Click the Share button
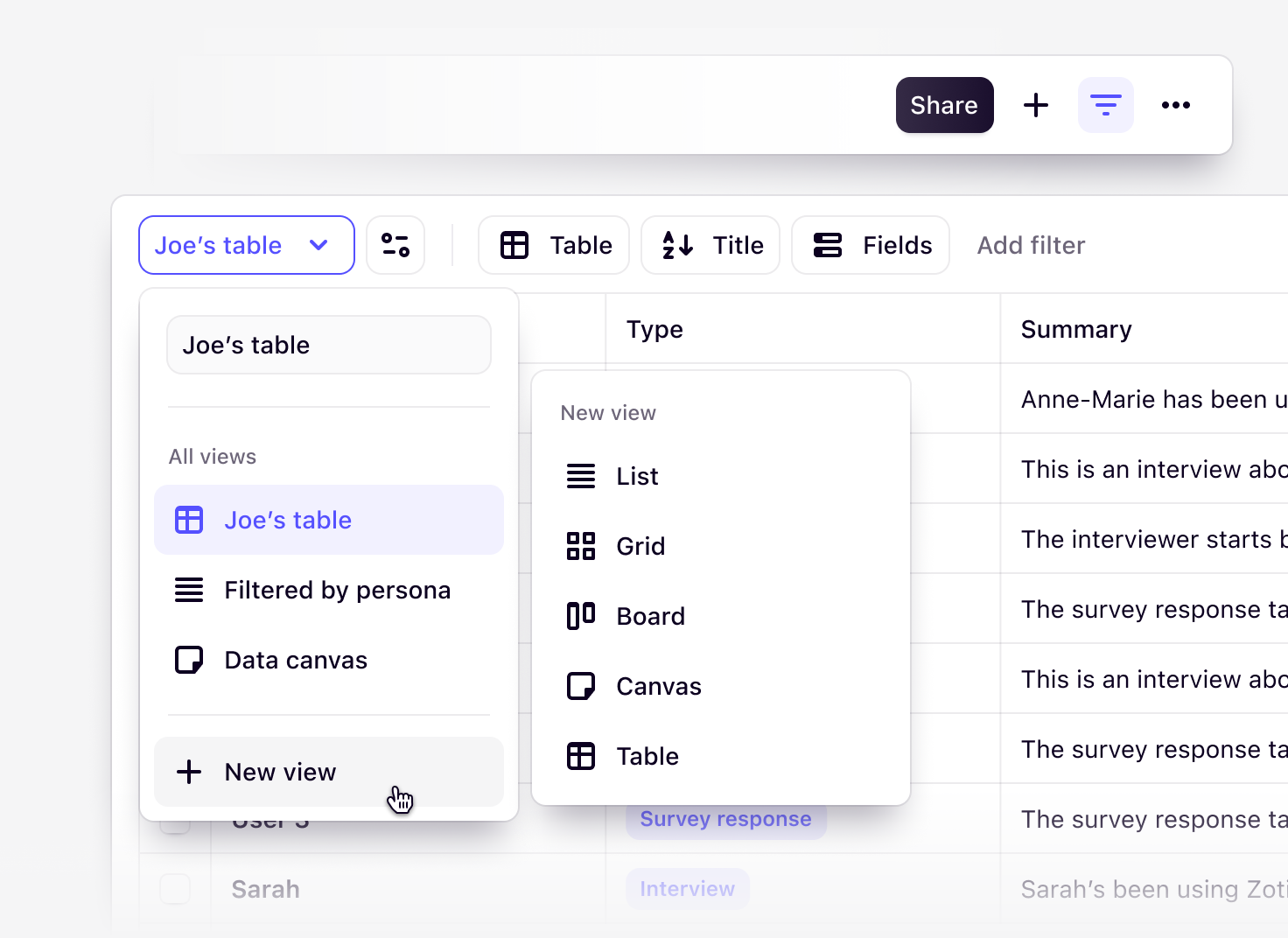This screenshot has height=938, width=1288. (944, 105)
